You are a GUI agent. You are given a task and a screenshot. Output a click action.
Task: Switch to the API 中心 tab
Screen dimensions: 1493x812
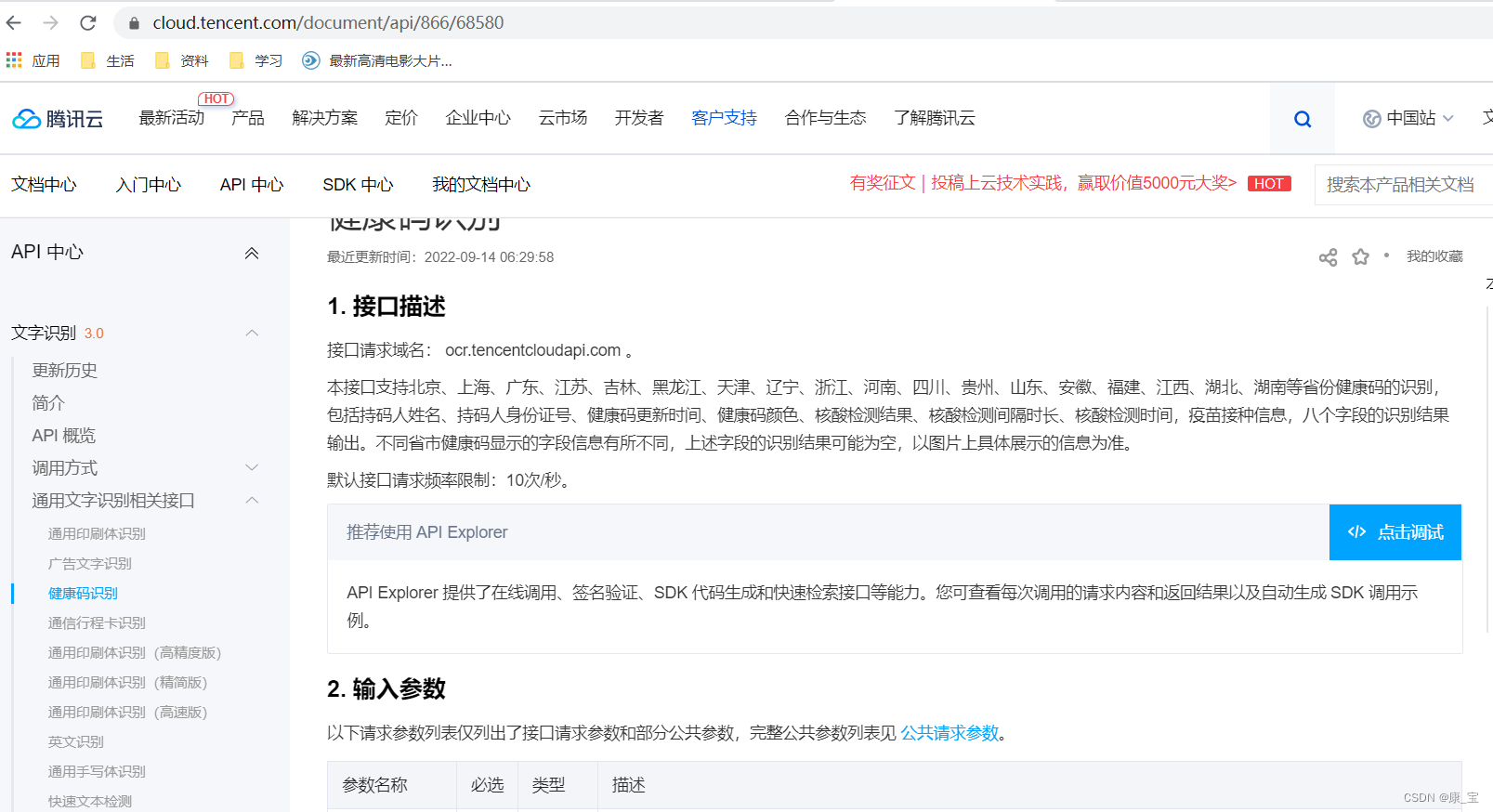point(252,185)
